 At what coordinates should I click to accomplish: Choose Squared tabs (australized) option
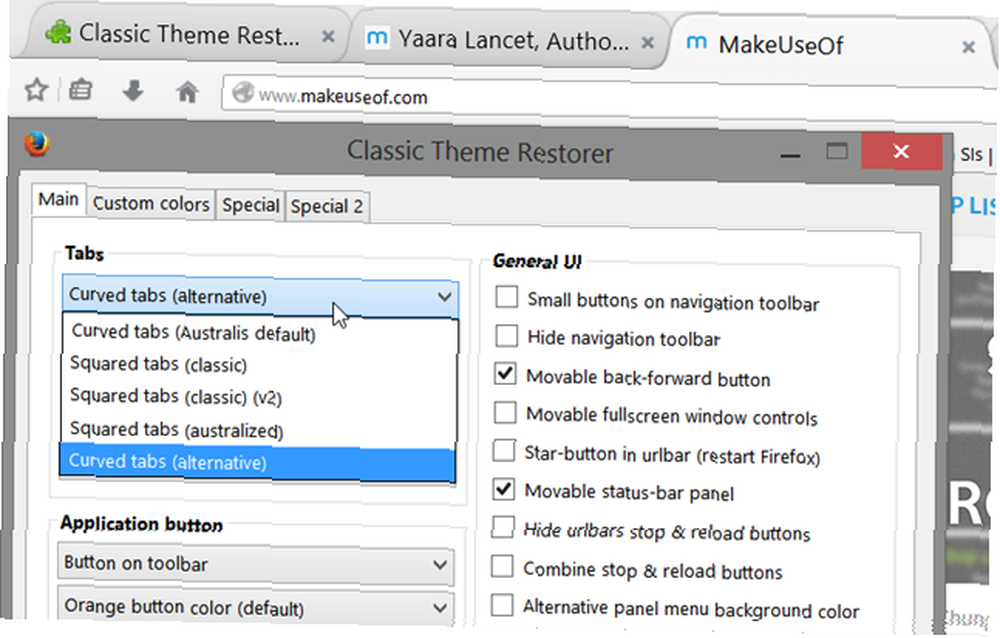coord(259,429)
